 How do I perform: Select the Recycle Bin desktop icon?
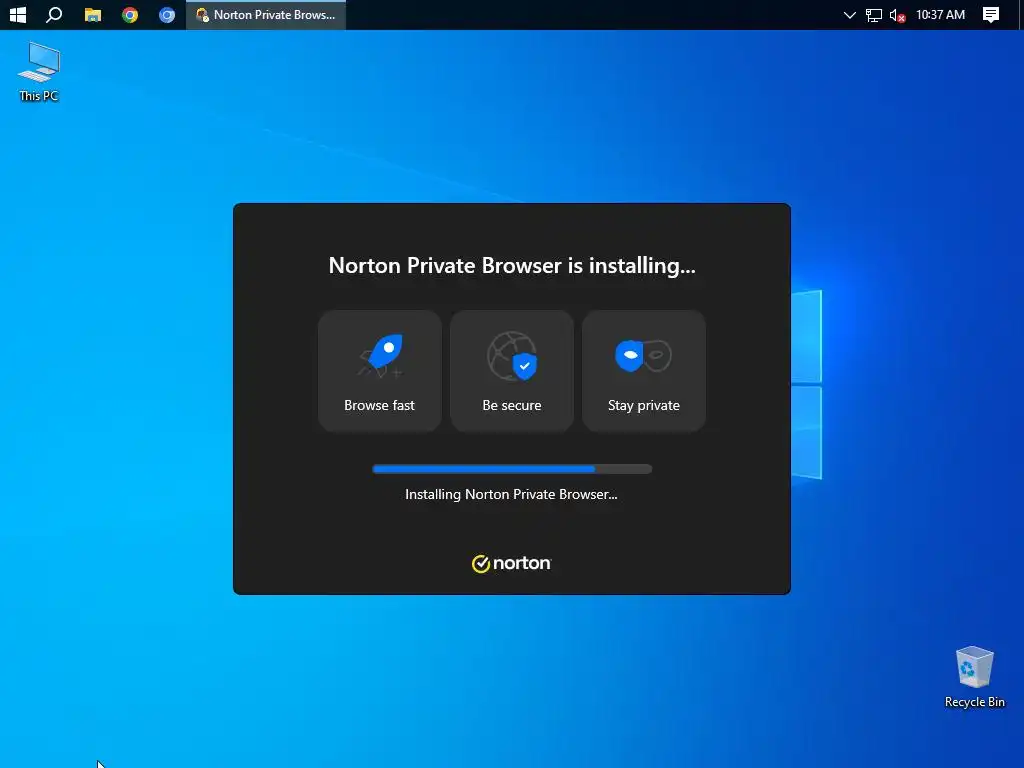coord(974,677)
